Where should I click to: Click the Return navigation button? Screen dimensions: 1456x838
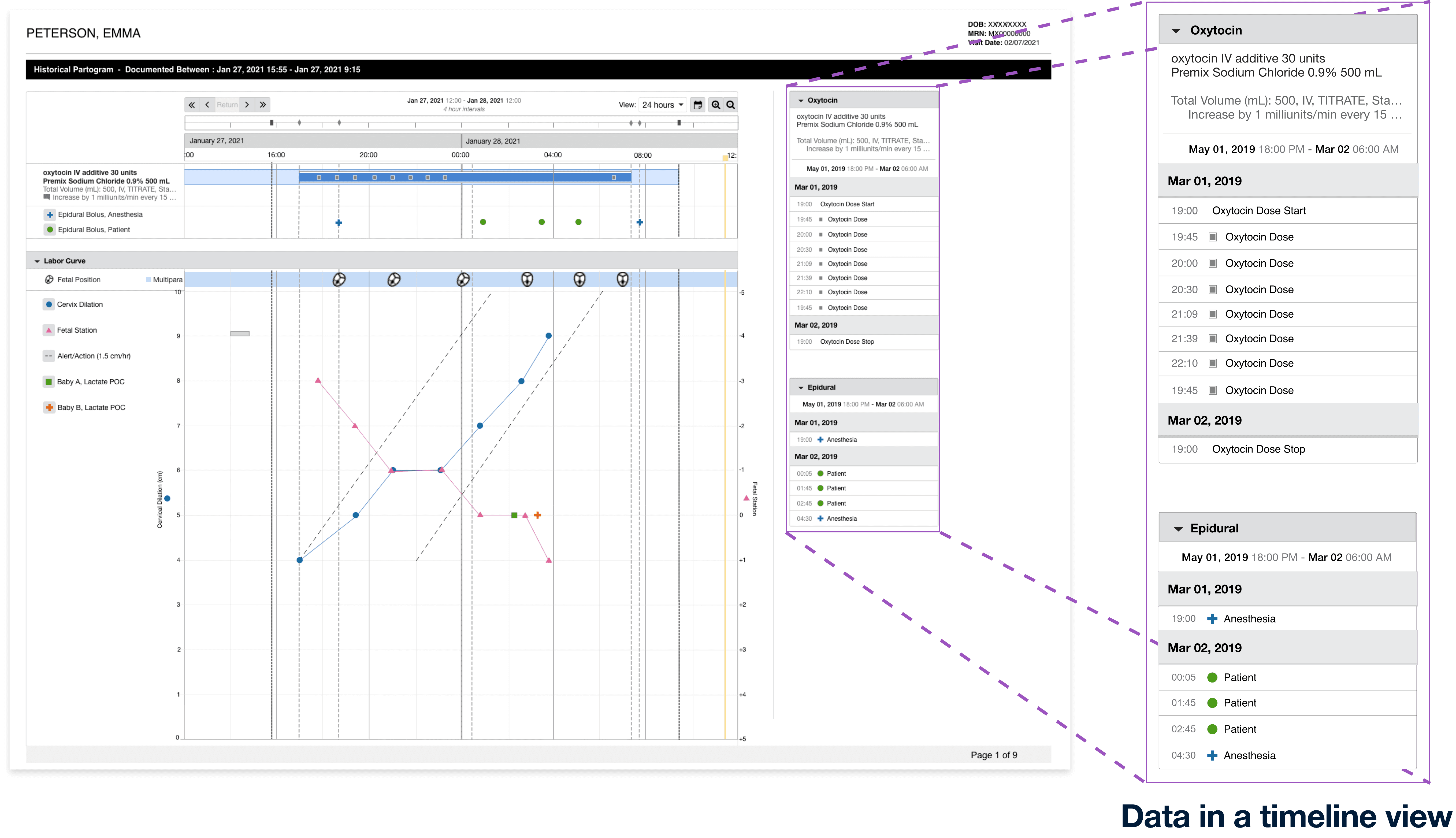[227, 105]
